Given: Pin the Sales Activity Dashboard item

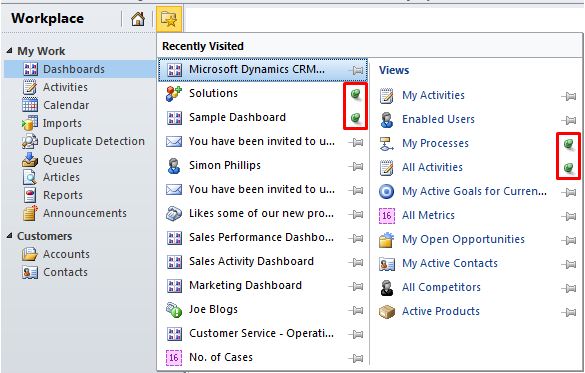Looking at the screenshot, I should [356, 262].
